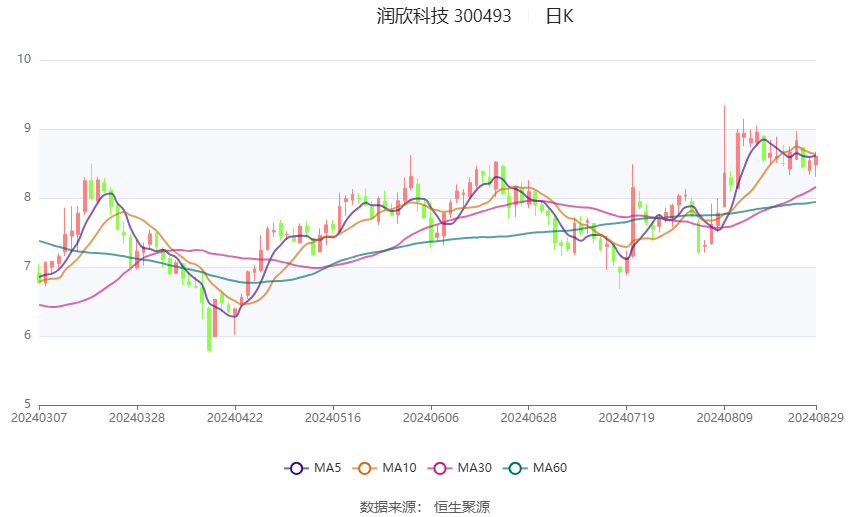Select the 20240829 date axis label

(x=815, y=418)
